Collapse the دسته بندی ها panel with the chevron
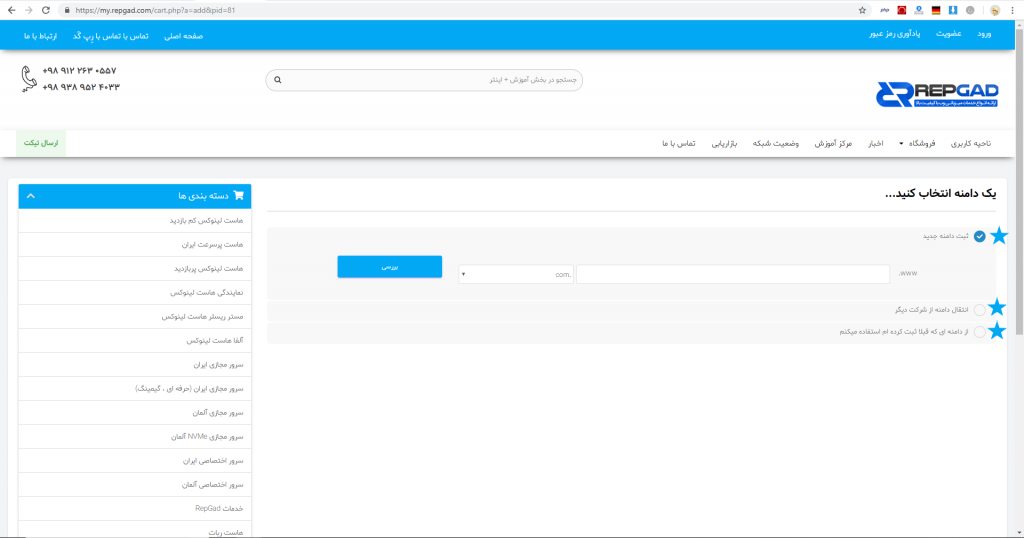 (31, 196)
